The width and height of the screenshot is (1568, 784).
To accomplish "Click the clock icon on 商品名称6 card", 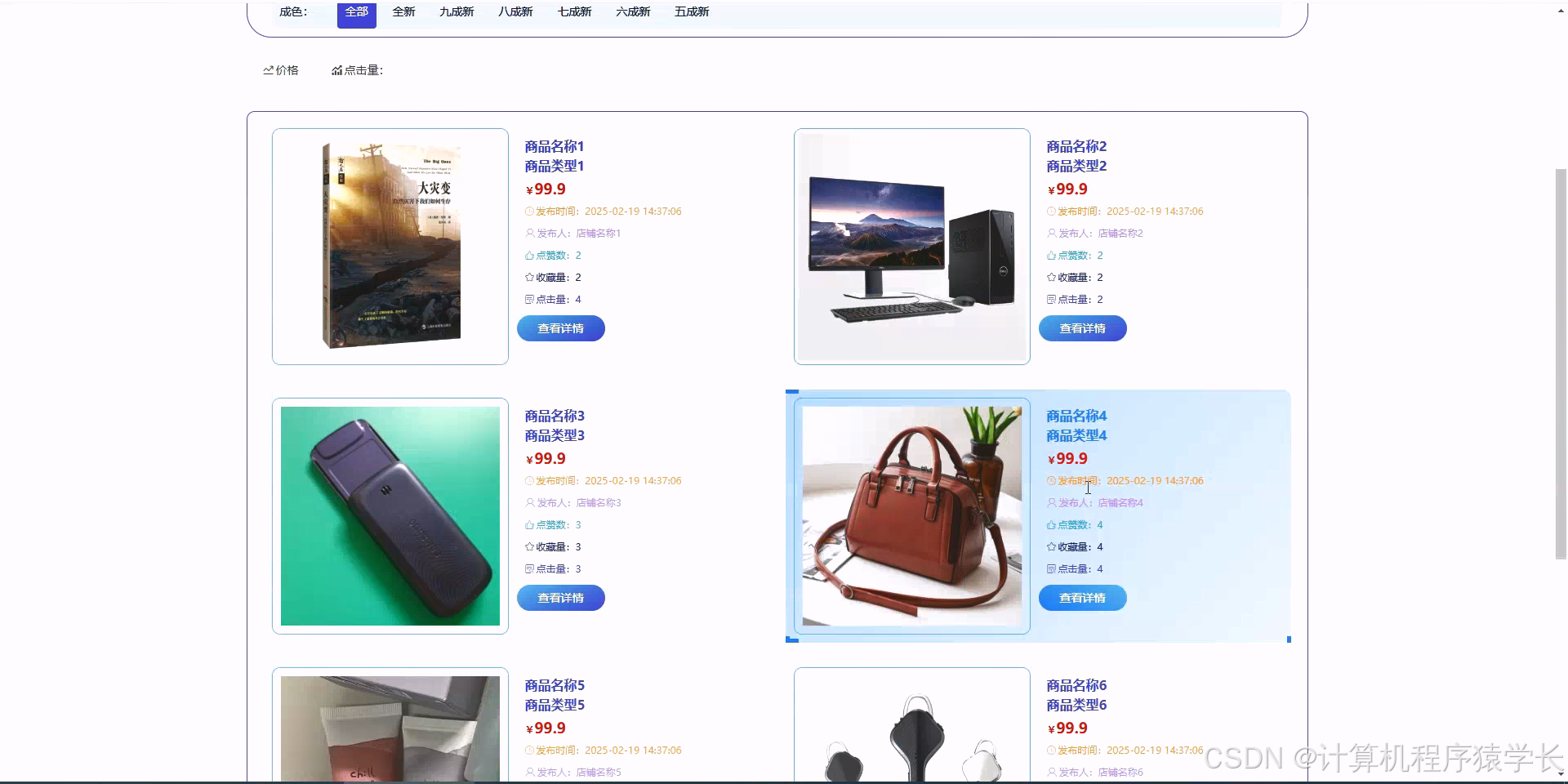I will pos(1051,750).
